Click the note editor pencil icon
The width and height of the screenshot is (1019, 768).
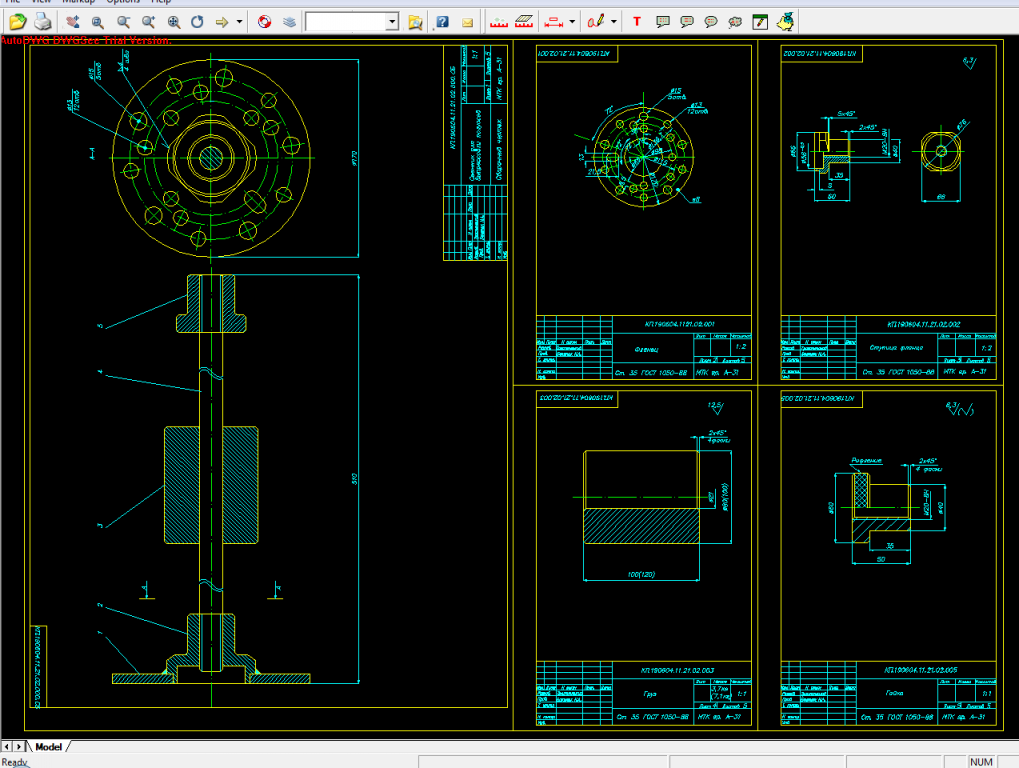click(x=760, y=21)
